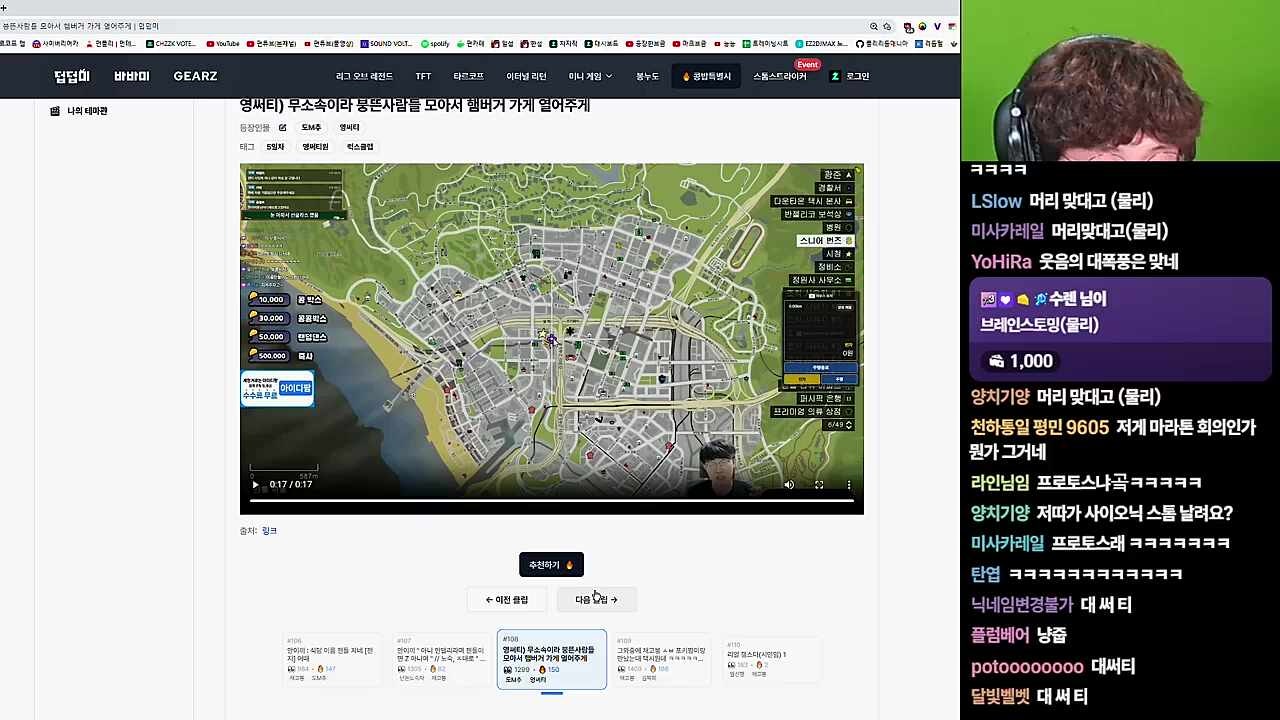
Task: Open clip card #107
Action: click(x=442, y=660)
